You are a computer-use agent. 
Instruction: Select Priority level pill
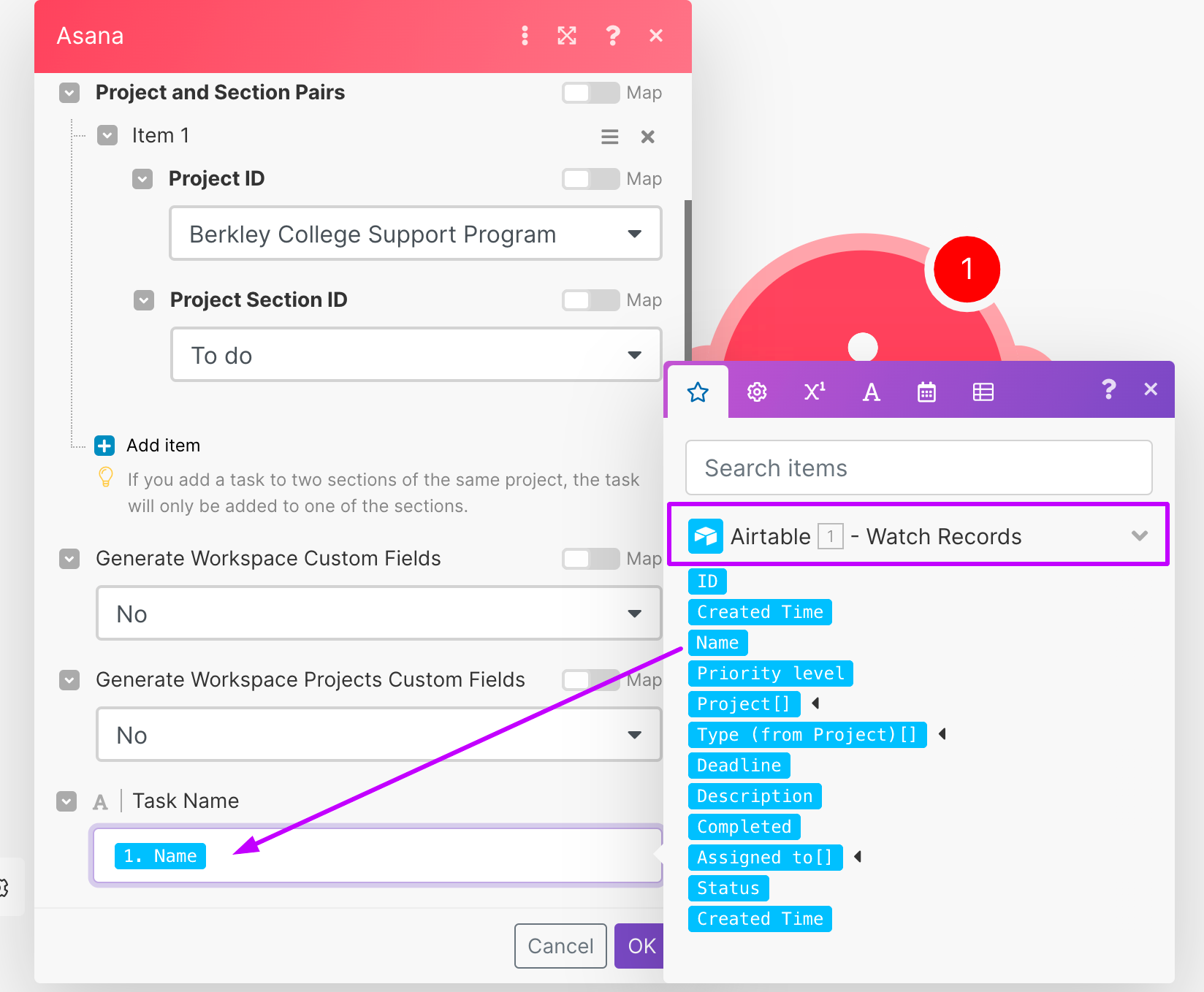tap(771, 674)
